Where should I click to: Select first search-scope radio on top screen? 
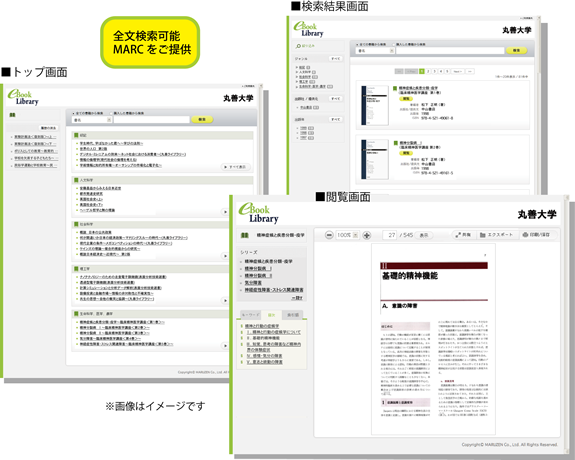[x=73, y=113]
